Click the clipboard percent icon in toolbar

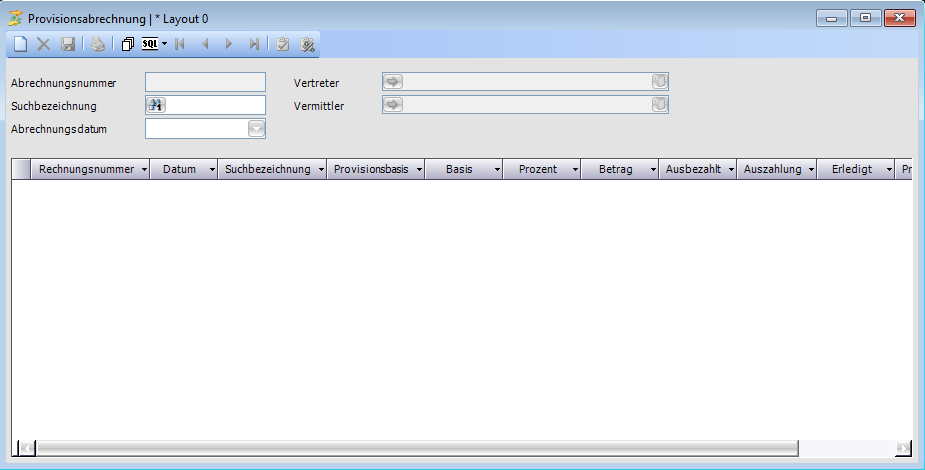point(308,44)
